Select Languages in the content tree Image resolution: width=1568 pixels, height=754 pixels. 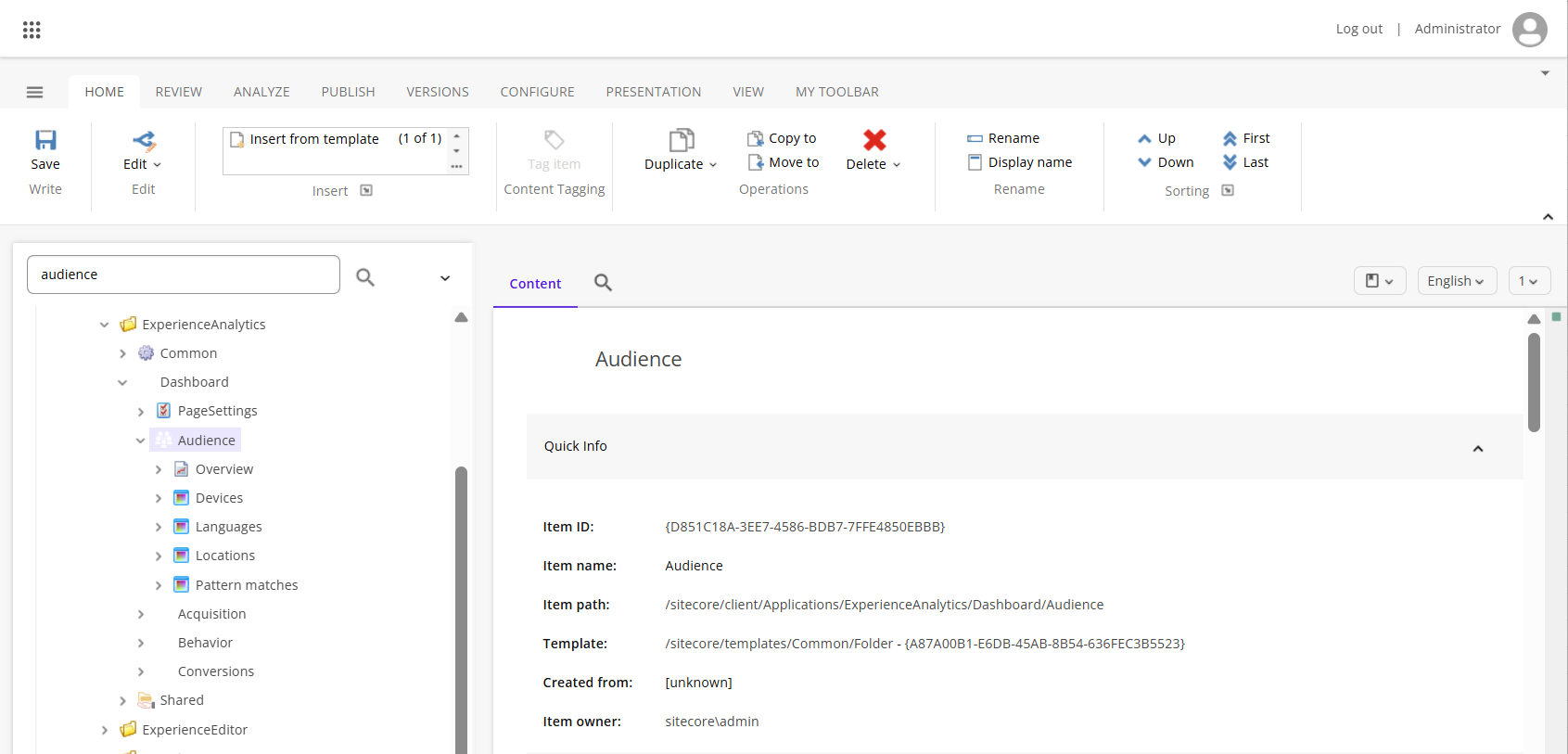pyautogui.click(x=228, y=527)
